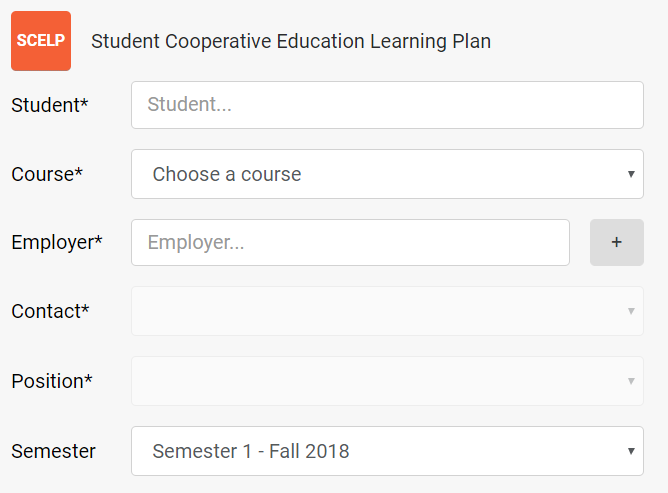Click the orange SCELP logo
Image resolution: width=668 pixels, height=493 pixels.
click(41, 41)
